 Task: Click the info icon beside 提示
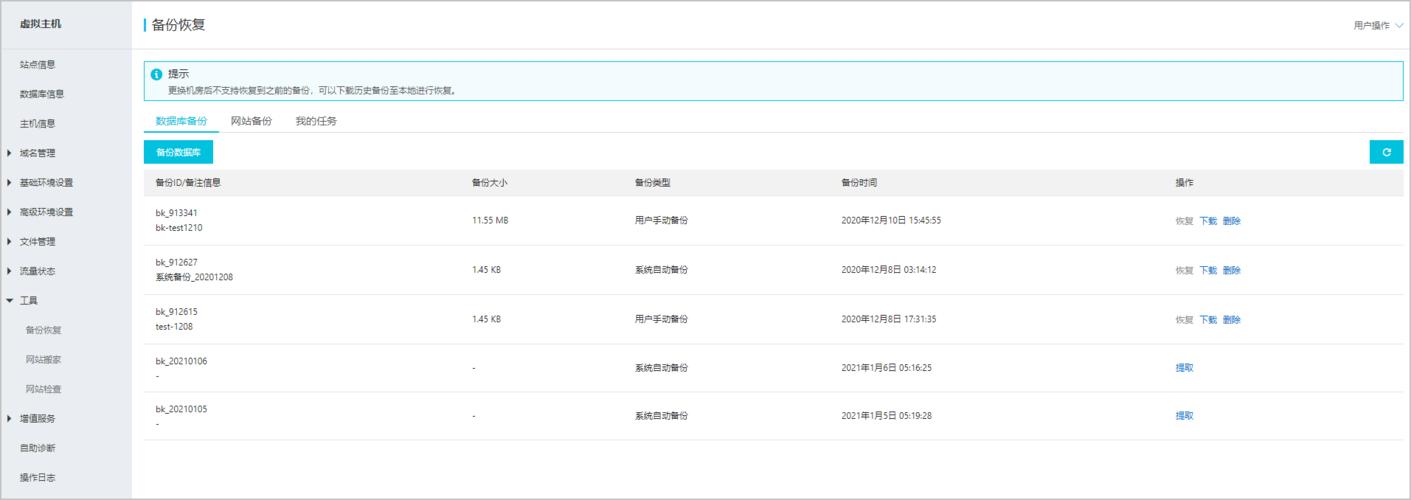click(x=156, y=74)
